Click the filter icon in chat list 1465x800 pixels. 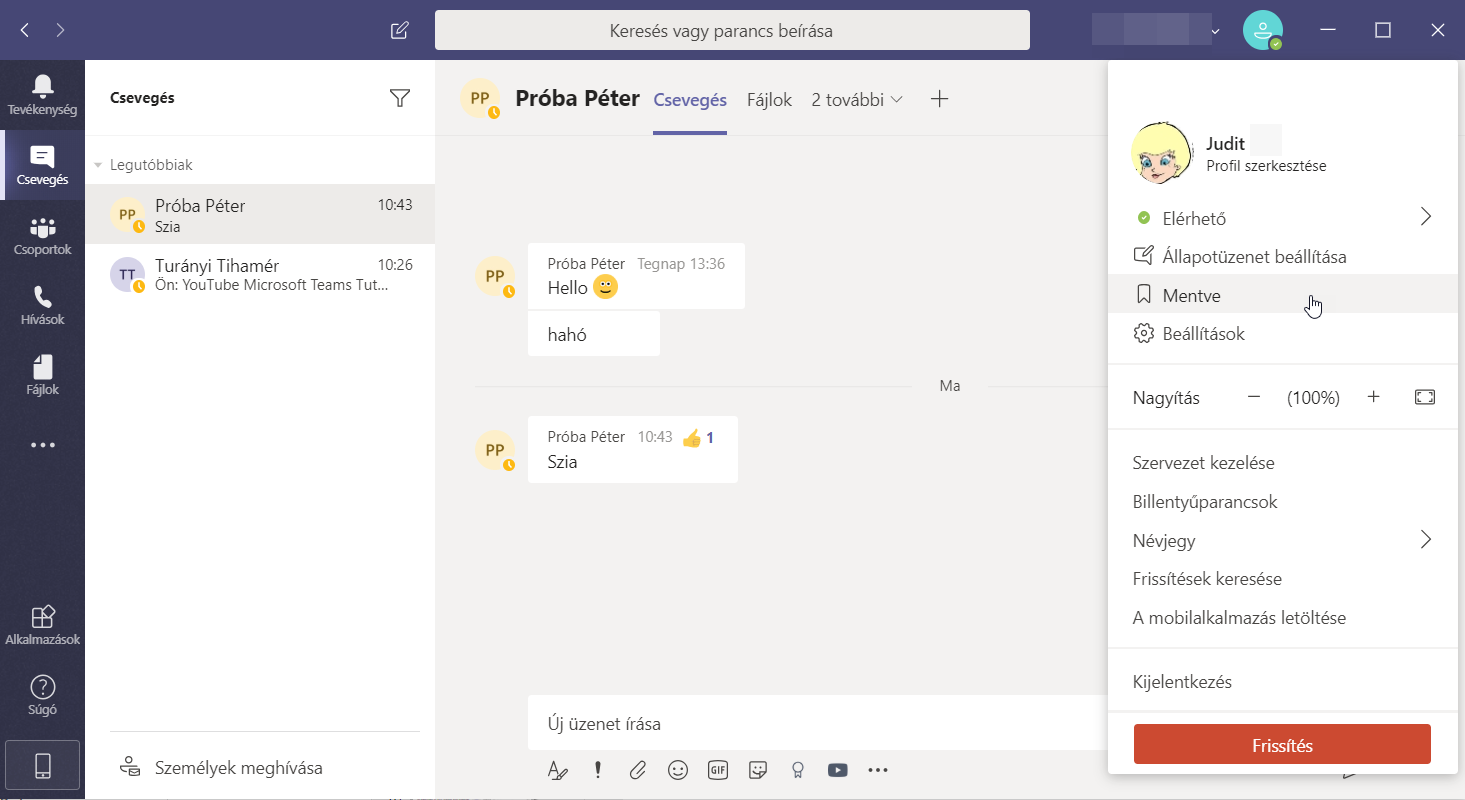pos(400,98)
